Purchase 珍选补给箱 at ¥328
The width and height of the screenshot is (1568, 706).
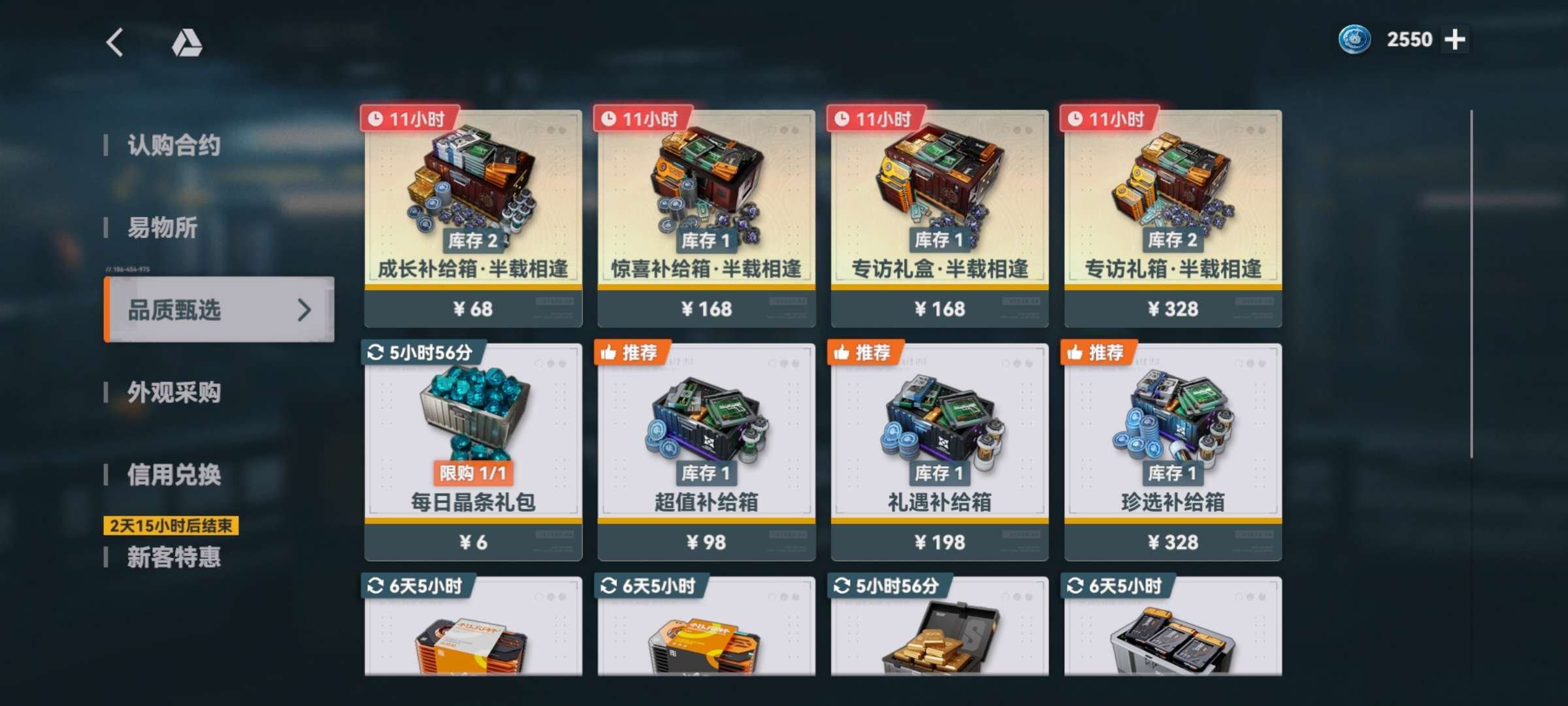click(1173, 541)
